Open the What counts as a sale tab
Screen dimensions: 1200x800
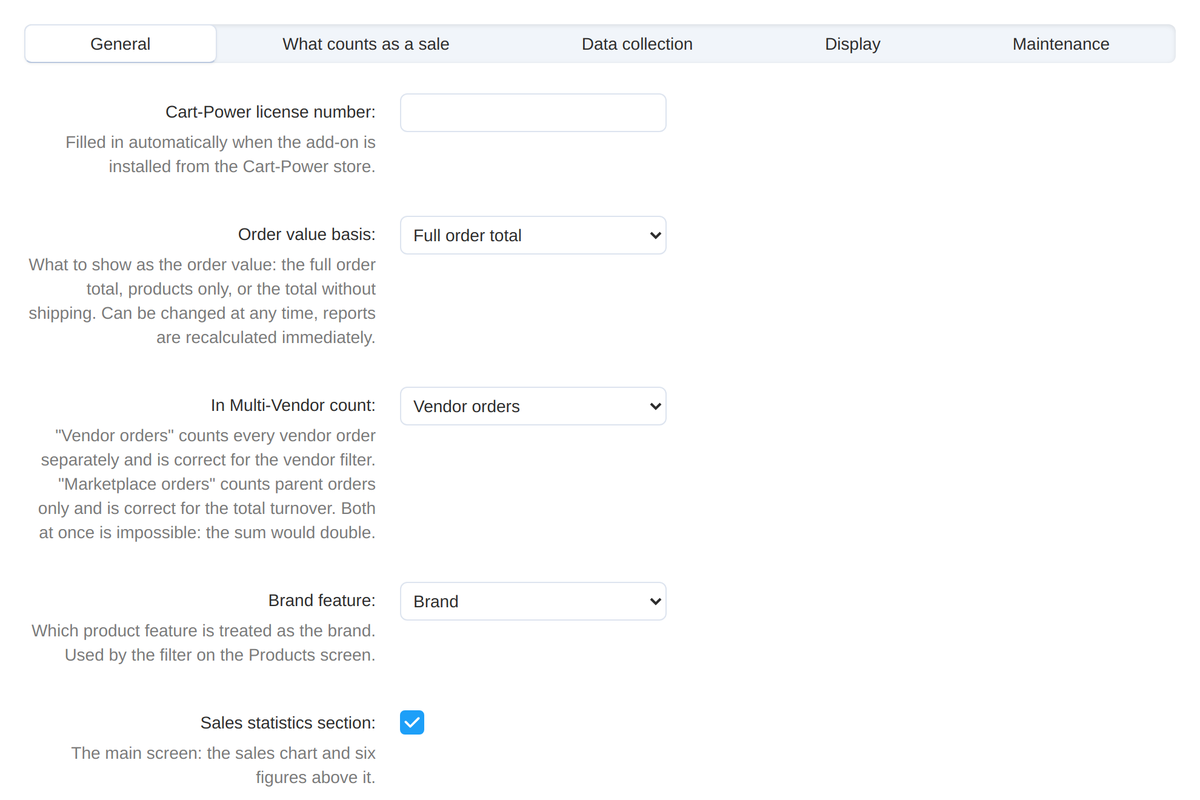(366, 44)
